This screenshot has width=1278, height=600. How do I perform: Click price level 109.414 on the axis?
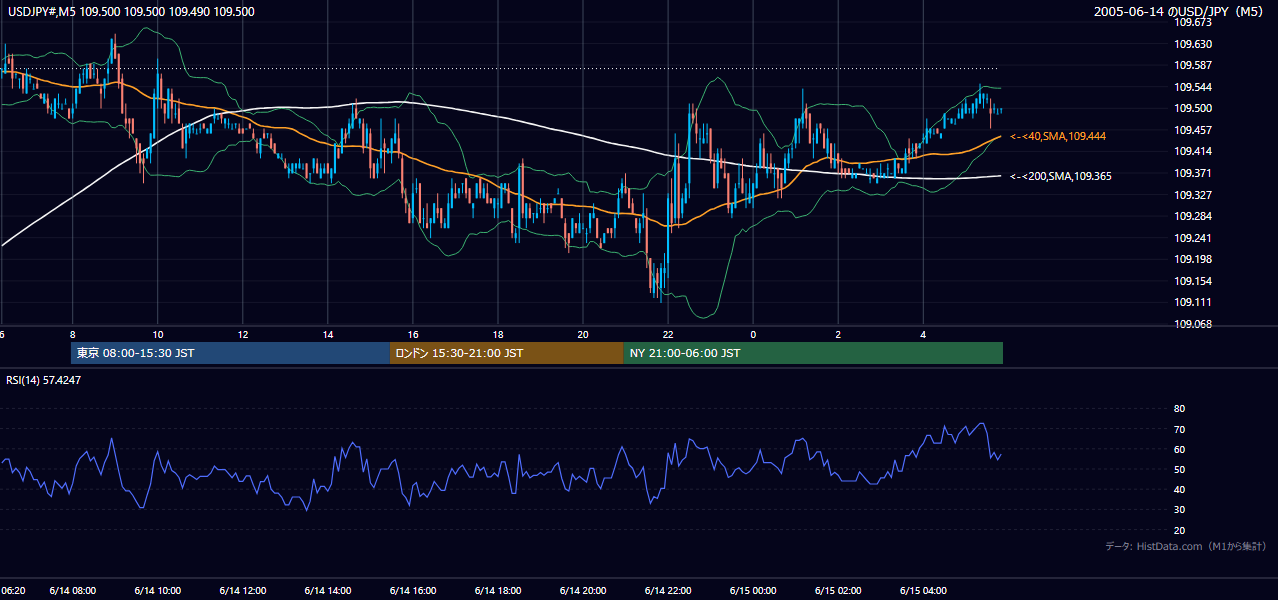click(1195, 151)
